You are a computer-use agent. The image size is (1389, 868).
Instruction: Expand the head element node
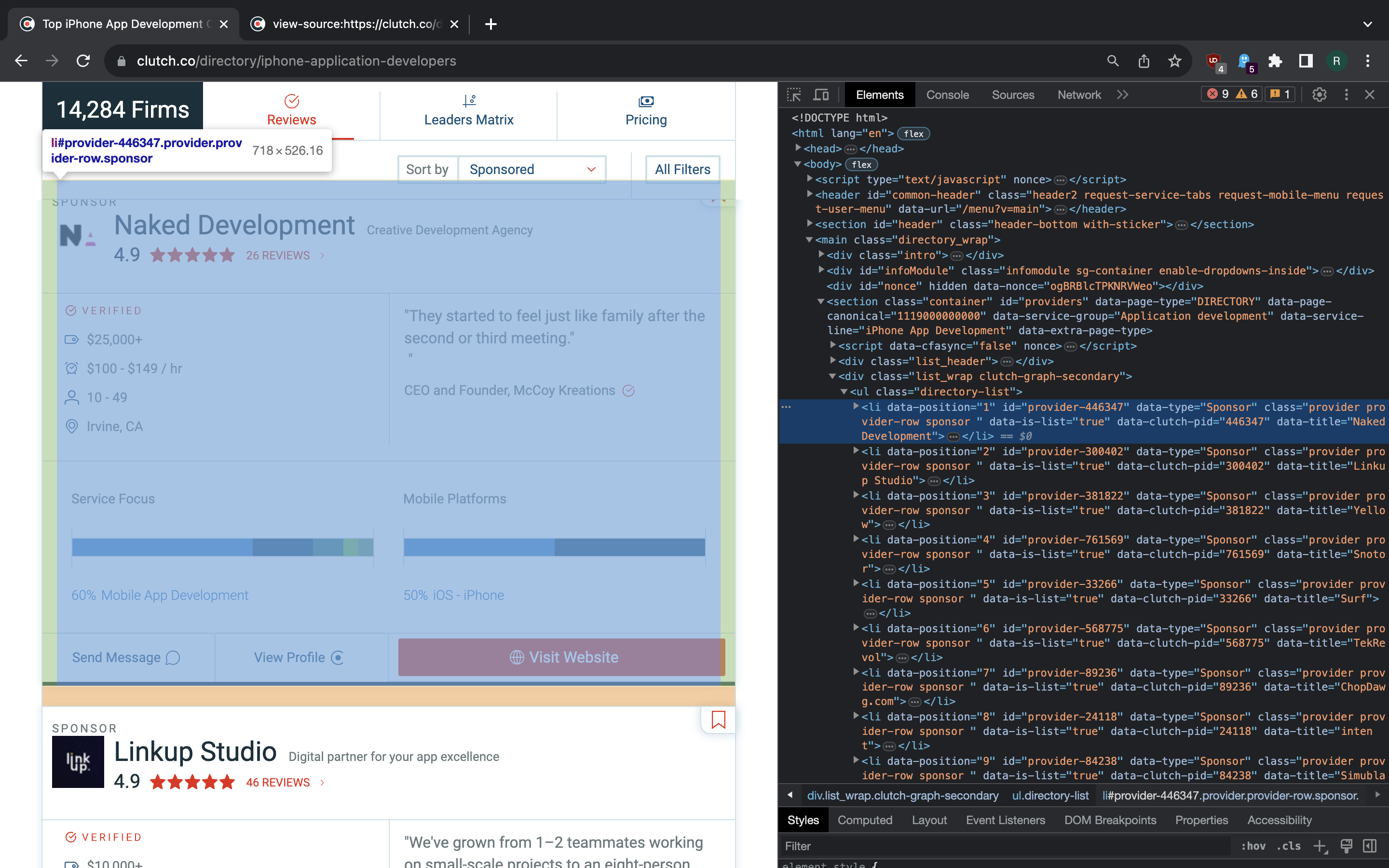coord(798,148)
